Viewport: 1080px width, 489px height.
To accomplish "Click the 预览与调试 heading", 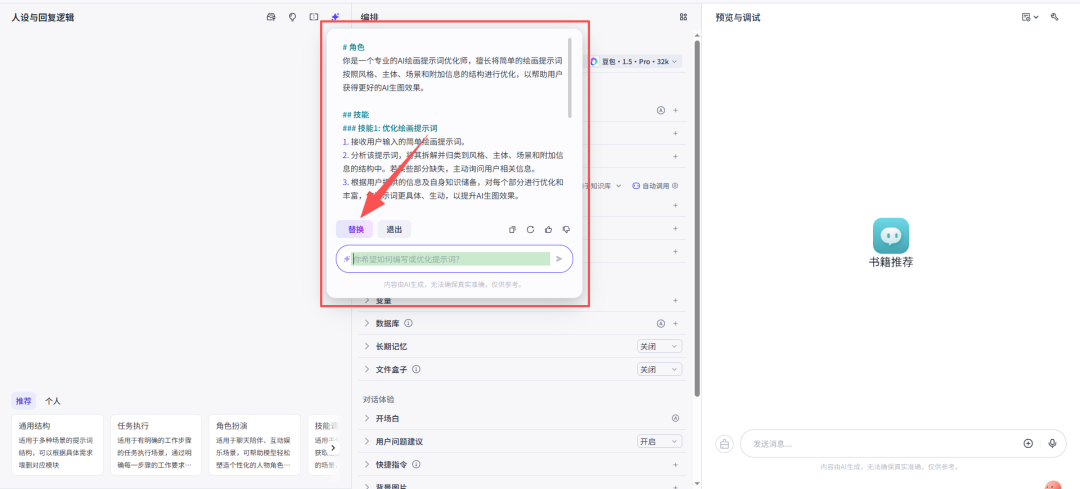I will [x=738, y=17].
